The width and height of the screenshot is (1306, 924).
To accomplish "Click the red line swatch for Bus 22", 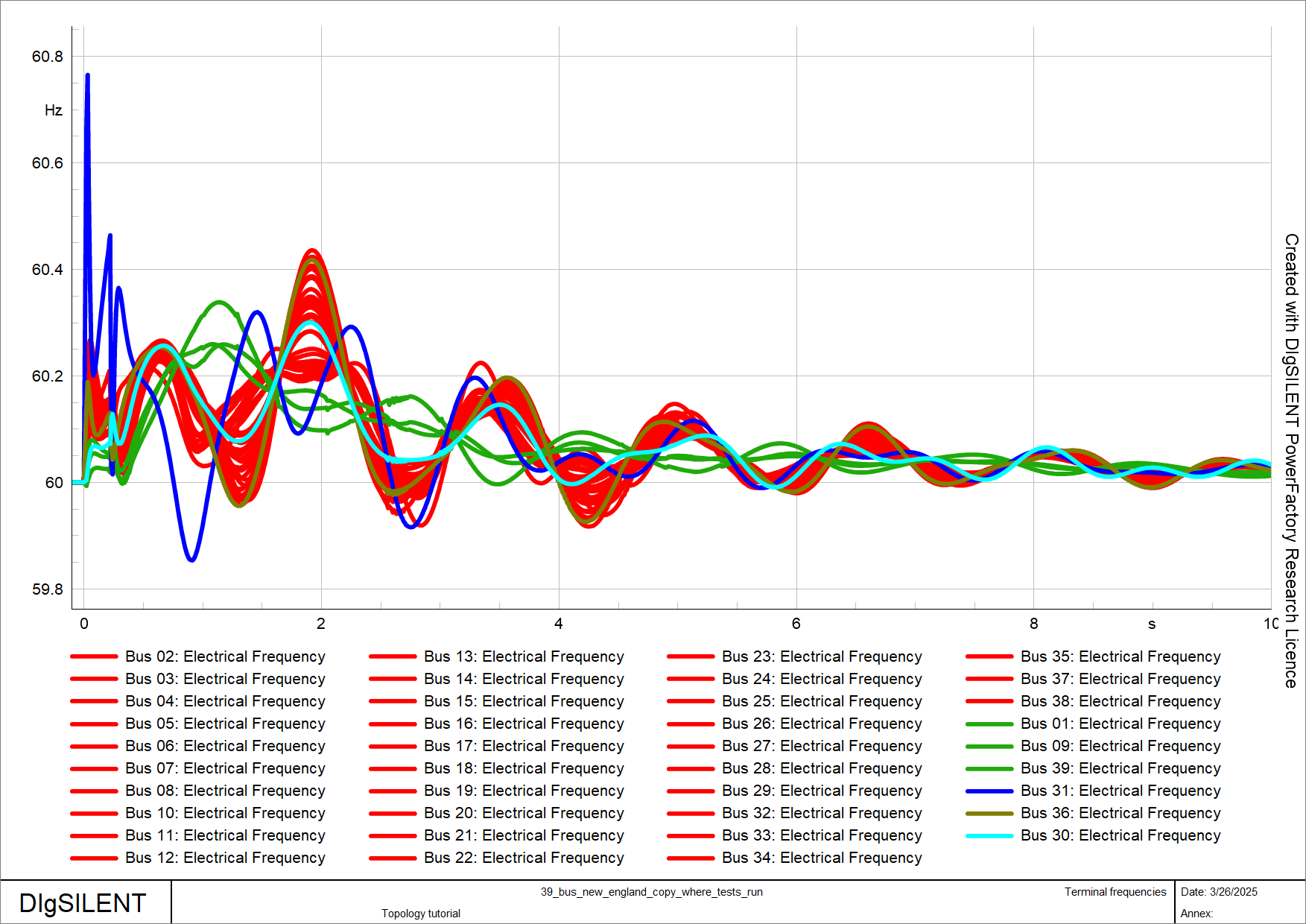I will pos(393,858).
